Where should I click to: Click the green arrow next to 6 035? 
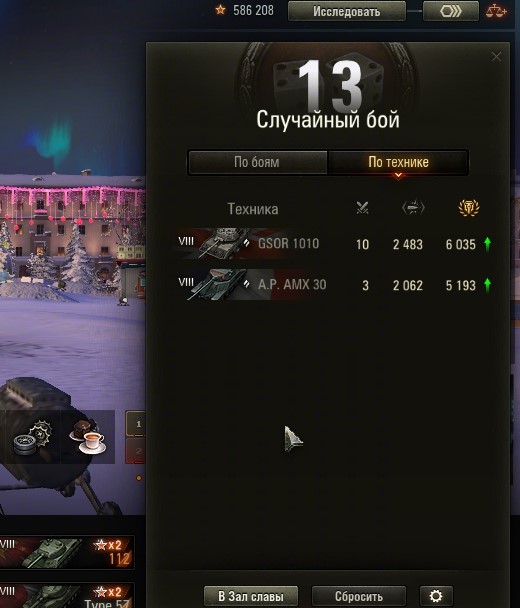(487, 244)
